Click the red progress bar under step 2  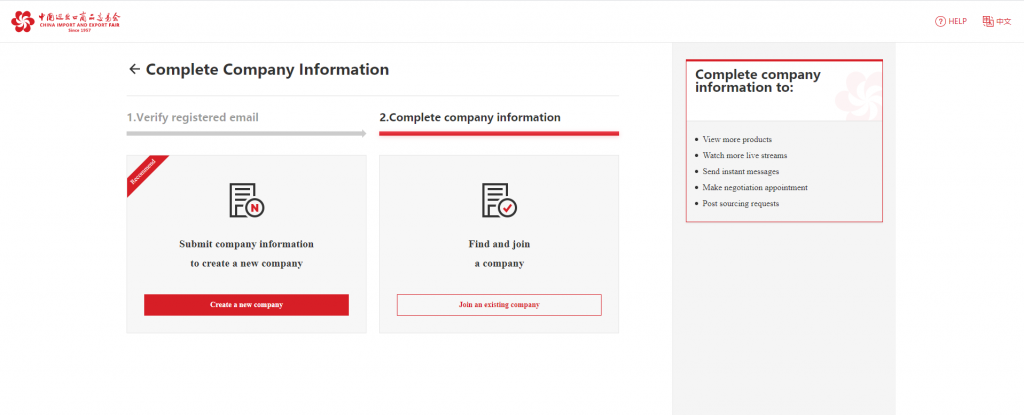pyautogui.click(x=499, y=133)
